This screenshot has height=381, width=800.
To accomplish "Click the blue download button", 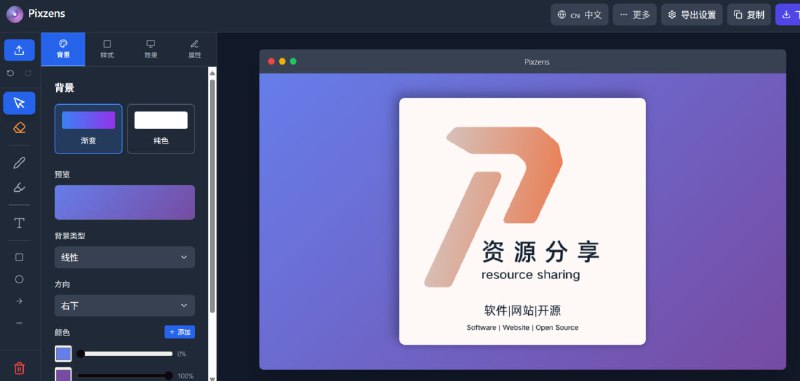I will tap(788, 15).
